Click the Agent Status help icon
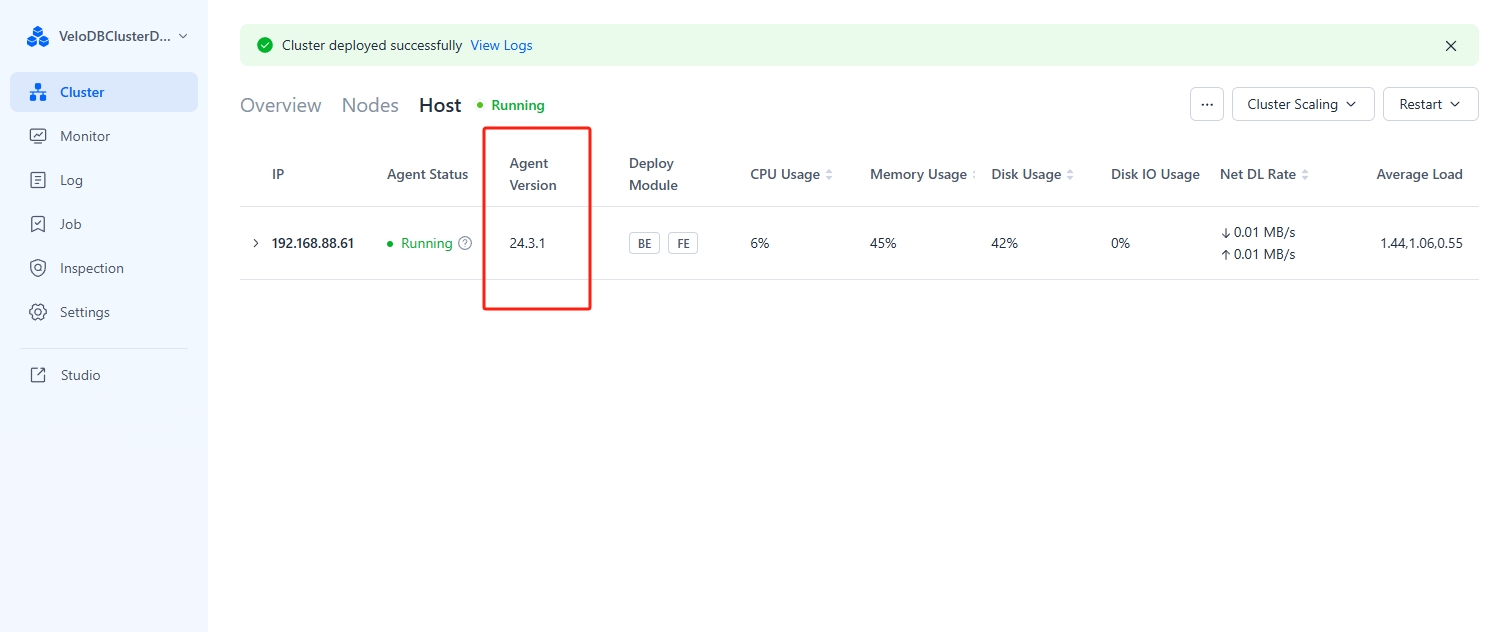1511x632 pixels. pos(465,243)
